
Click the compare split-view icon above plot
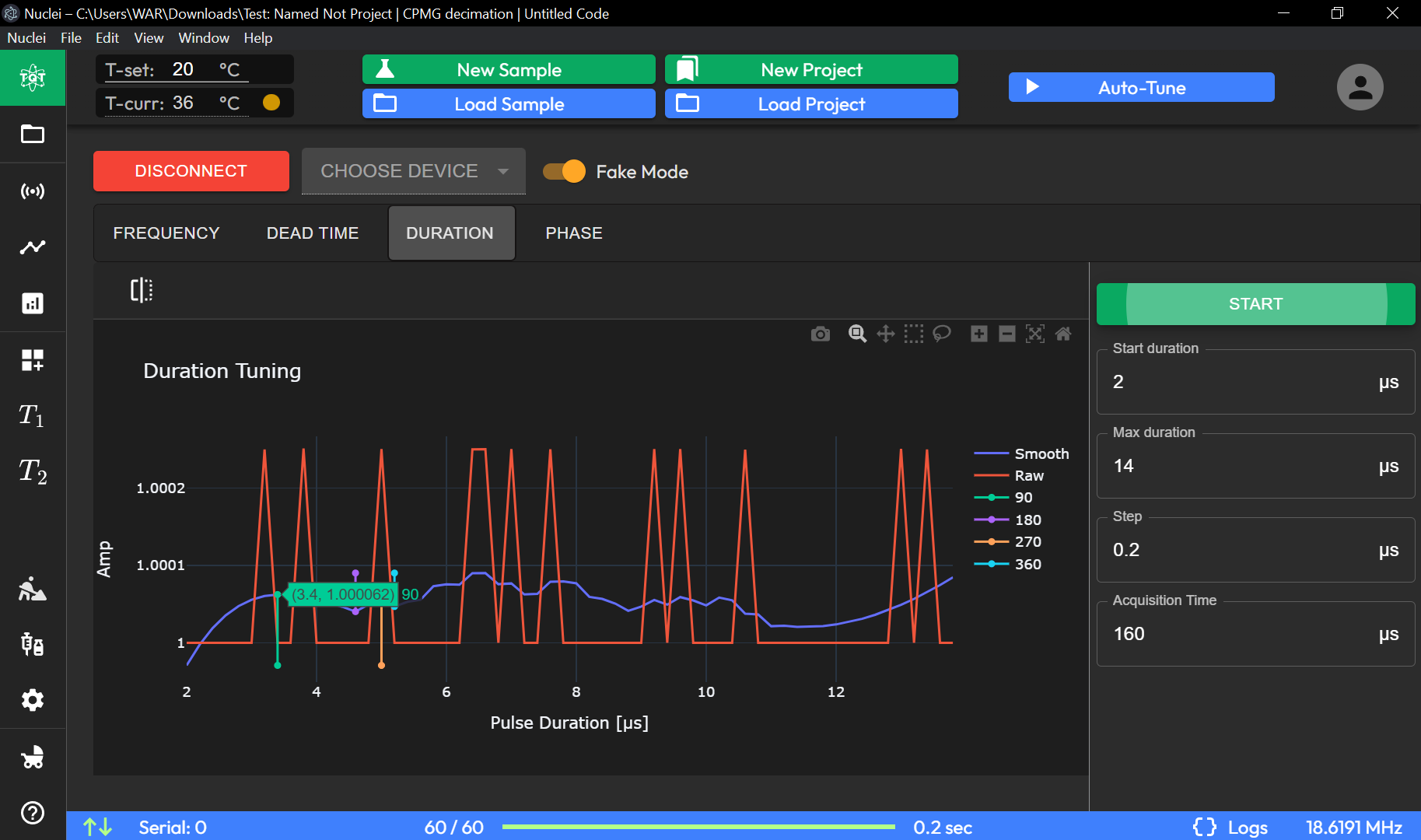[x=142, y=290]
